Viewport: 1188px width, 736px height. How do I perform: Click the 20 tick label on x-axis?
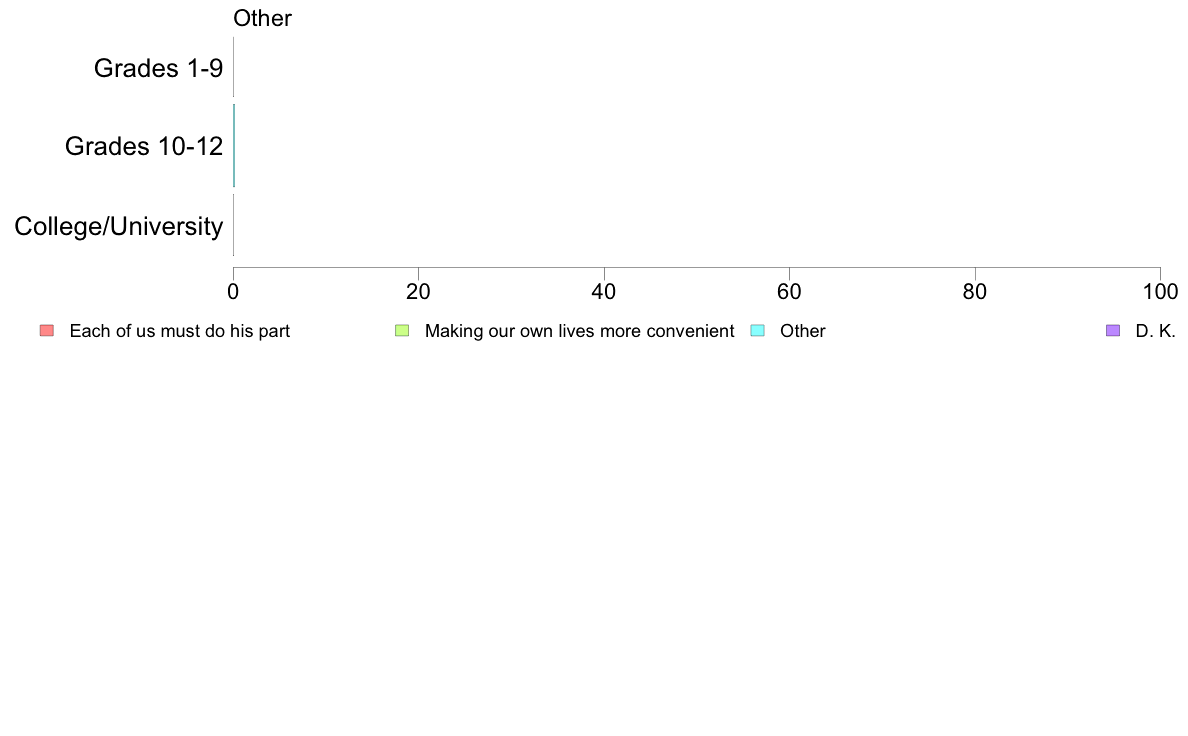[x=418, y=292]
